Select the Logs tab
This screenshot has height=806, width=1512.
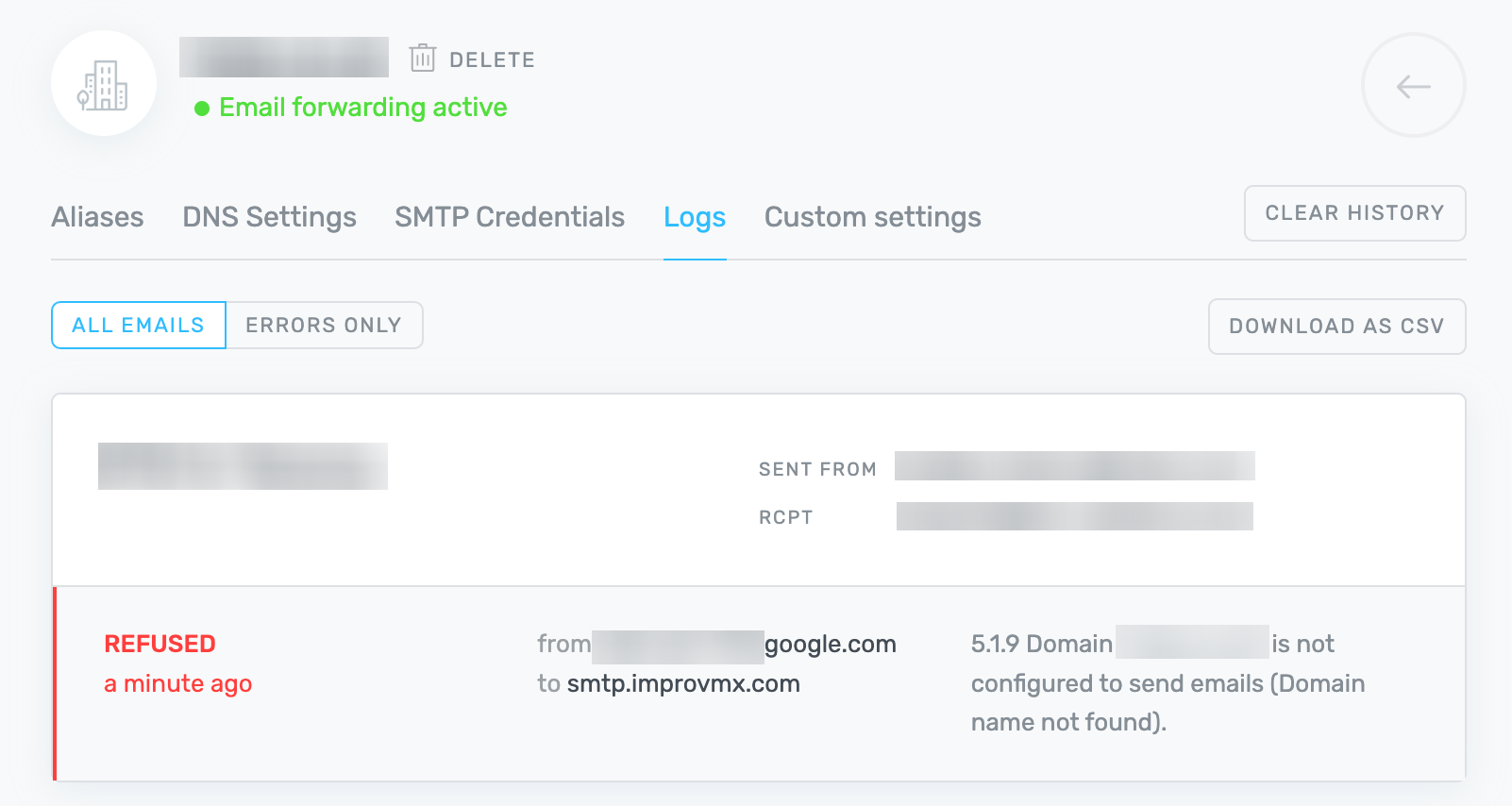[x=695, y=217]
